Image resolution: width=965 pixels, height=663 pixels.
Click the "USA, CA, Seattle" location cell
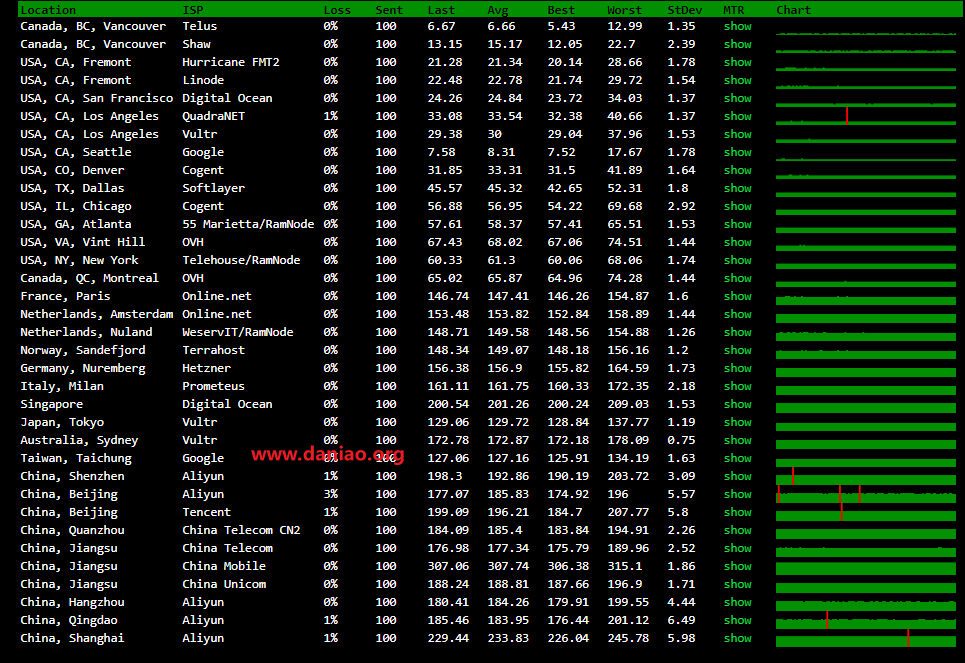(x=76, y=152)
